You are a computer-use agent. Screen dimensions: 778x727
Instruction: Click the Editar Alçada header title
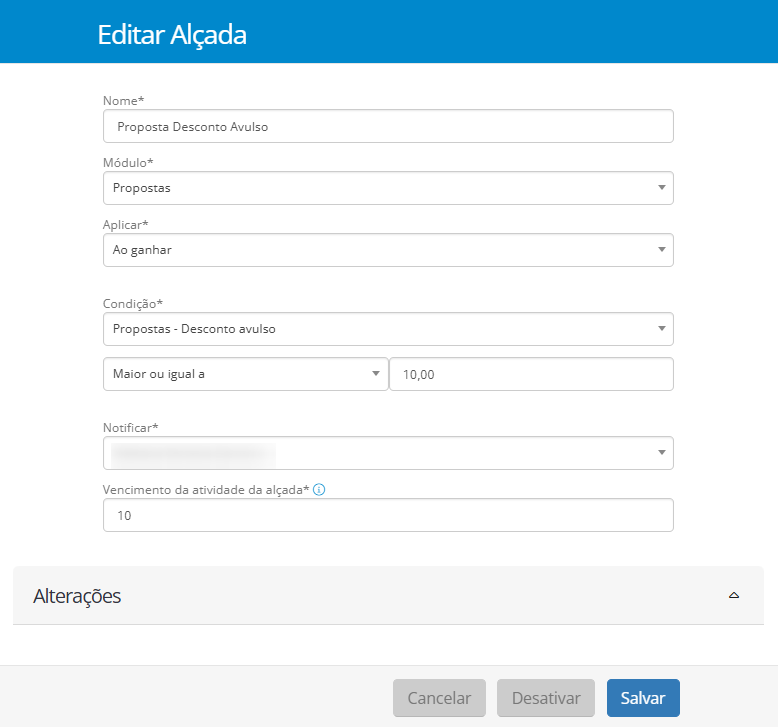tap(172, 35)
